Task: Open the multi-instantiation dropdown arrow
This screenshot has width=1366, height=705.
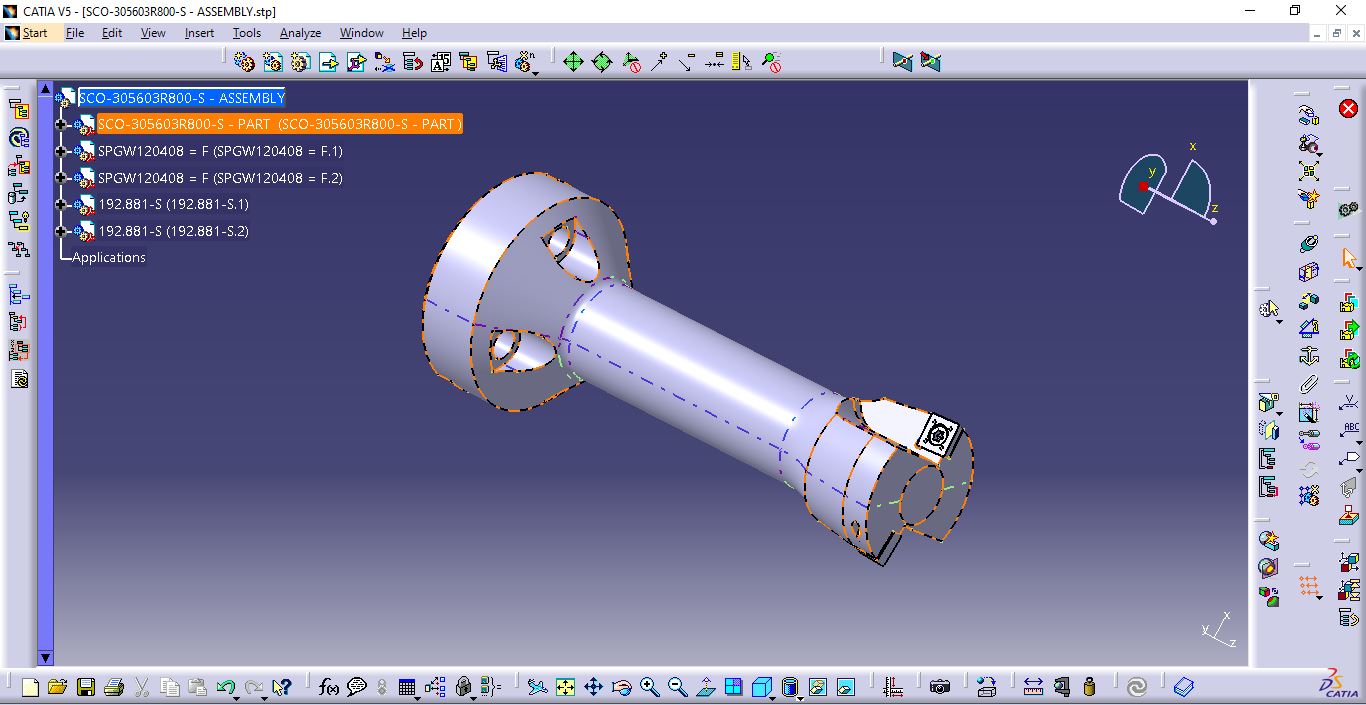Action: click(535, 72)
